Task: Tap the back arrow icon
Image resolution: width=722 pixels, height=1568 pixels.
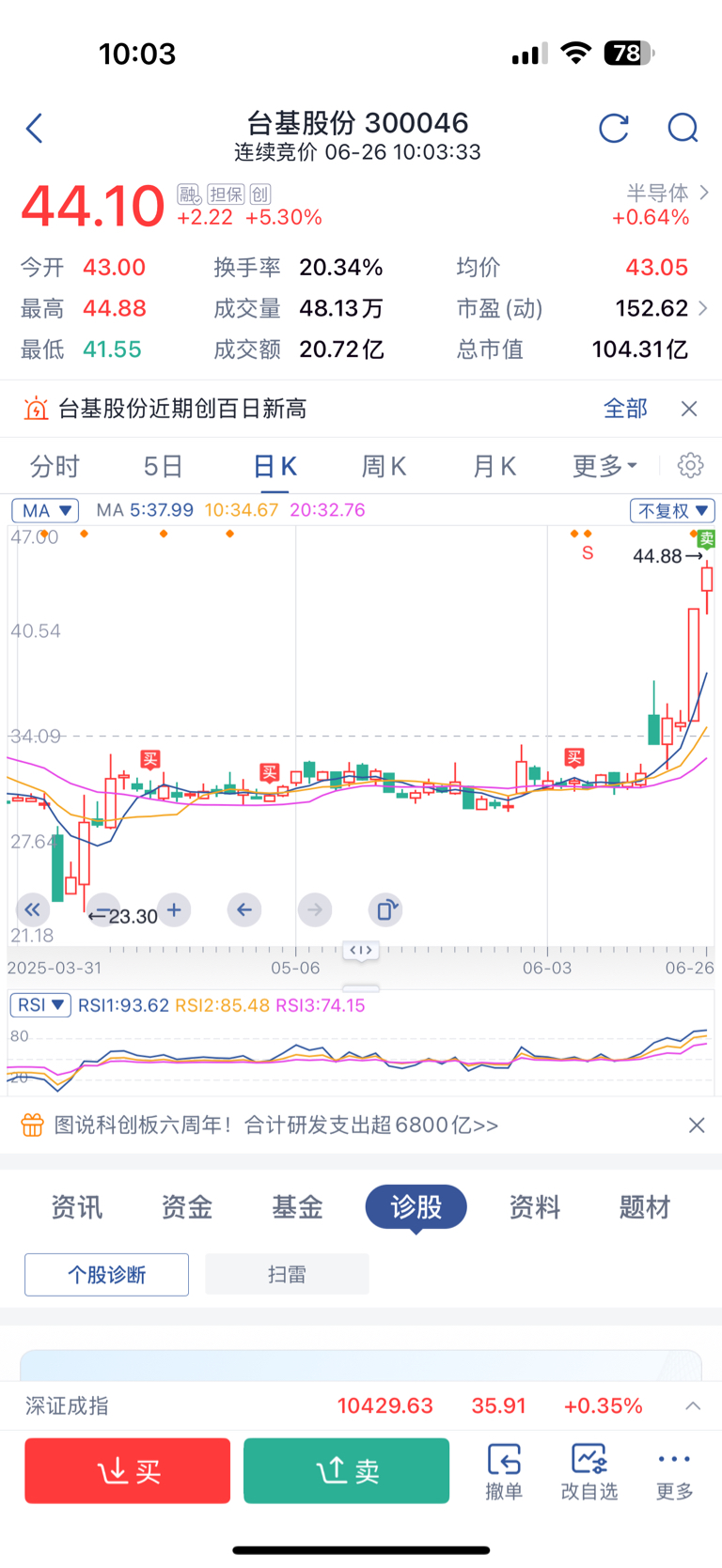Action: coord(35,129)
